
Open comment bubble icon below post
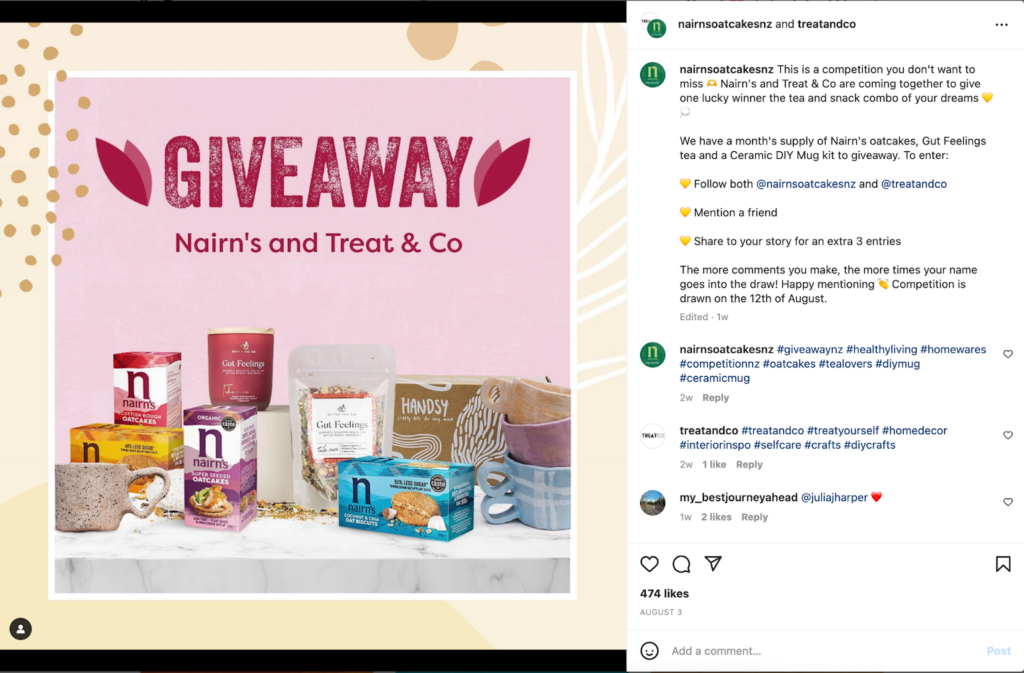(x=681, y=564)
